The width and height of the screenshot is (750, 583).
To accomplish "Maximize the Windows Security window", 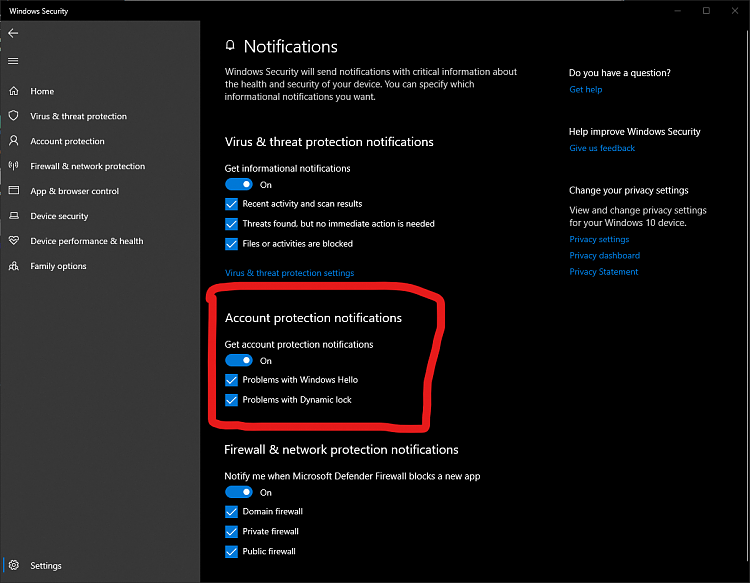I will (x=706, y=11).
